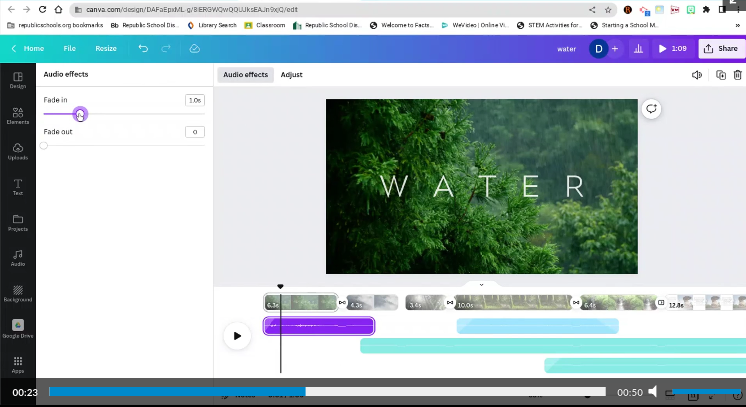
Task: Mute the video player speaker icon
Action: coord(653,392)
